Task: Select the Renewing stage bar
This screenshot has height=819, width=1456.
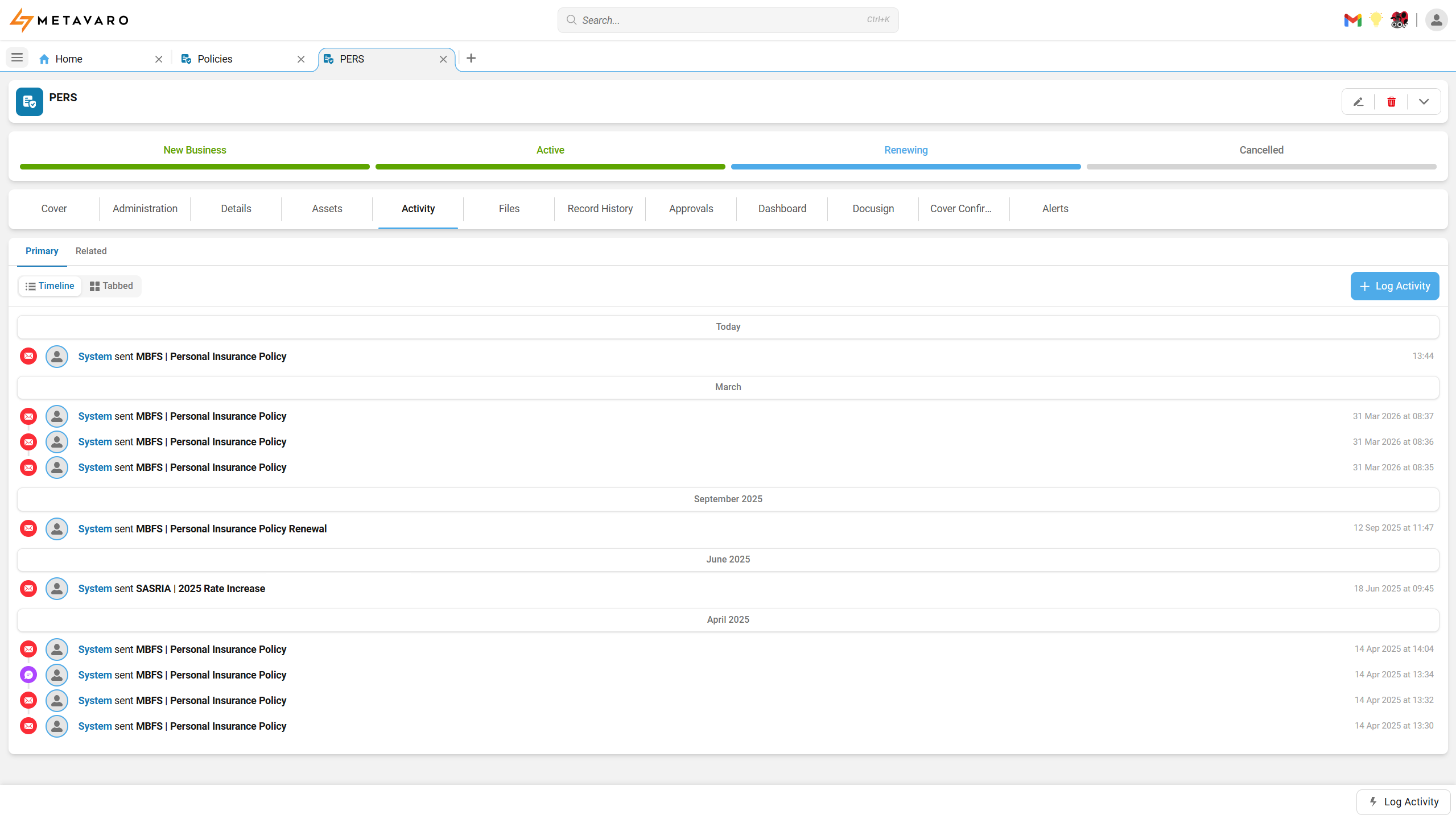Action: [906, 167]
